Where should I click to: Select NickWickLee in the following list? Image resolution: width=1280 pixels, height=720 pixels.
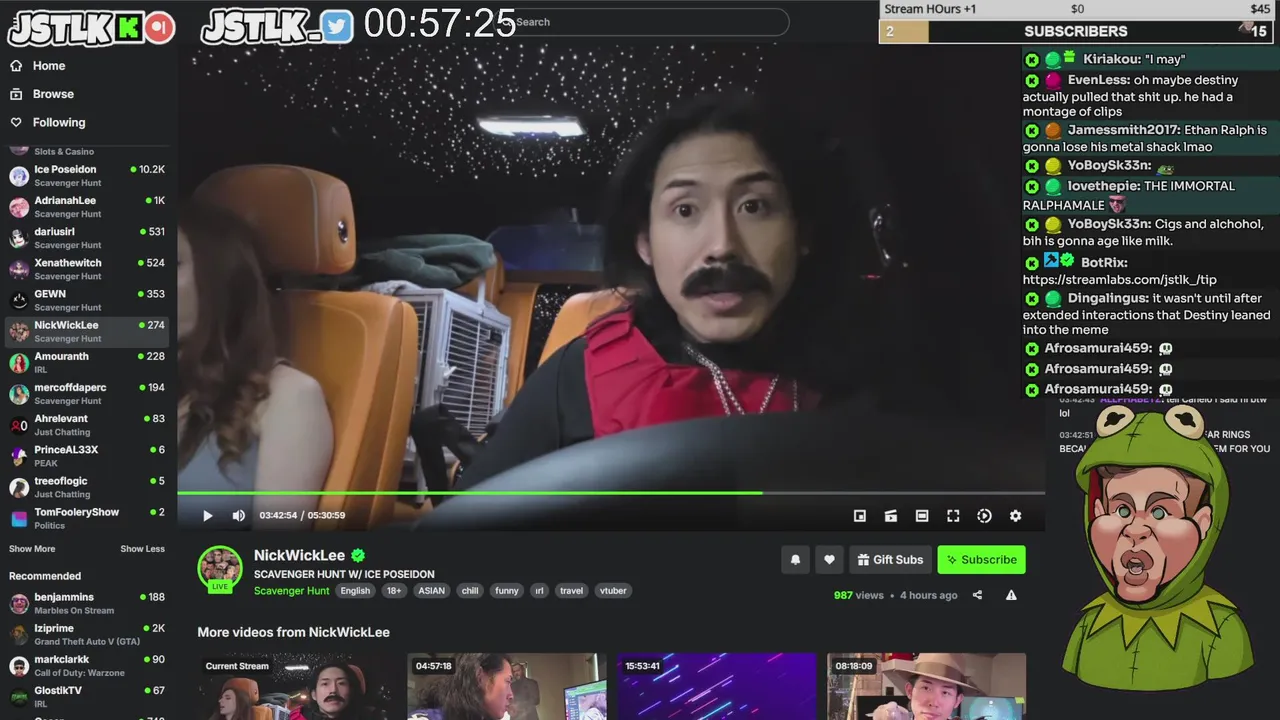87,331
